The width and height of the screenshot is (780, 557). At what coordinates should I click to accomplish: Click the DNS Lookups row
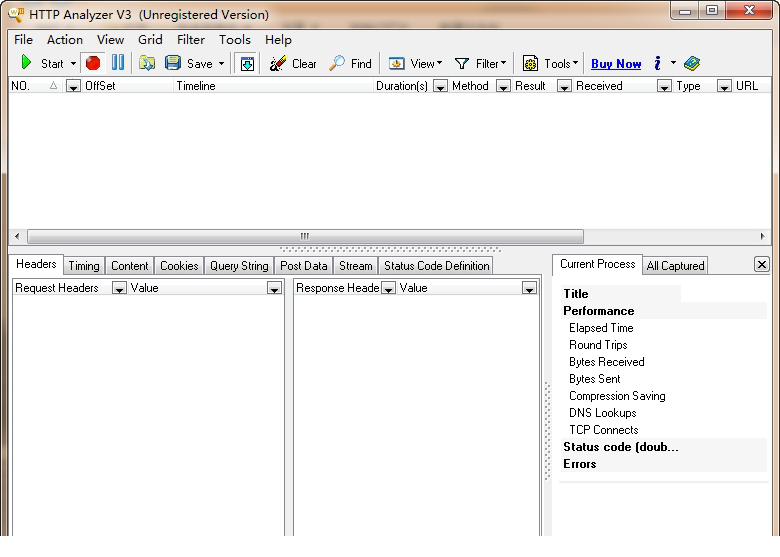[x=664, y=413]
